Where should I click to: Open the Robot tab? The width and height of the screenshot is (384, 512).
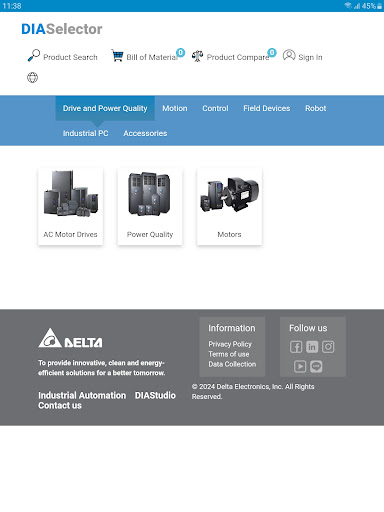coord(316,108)
